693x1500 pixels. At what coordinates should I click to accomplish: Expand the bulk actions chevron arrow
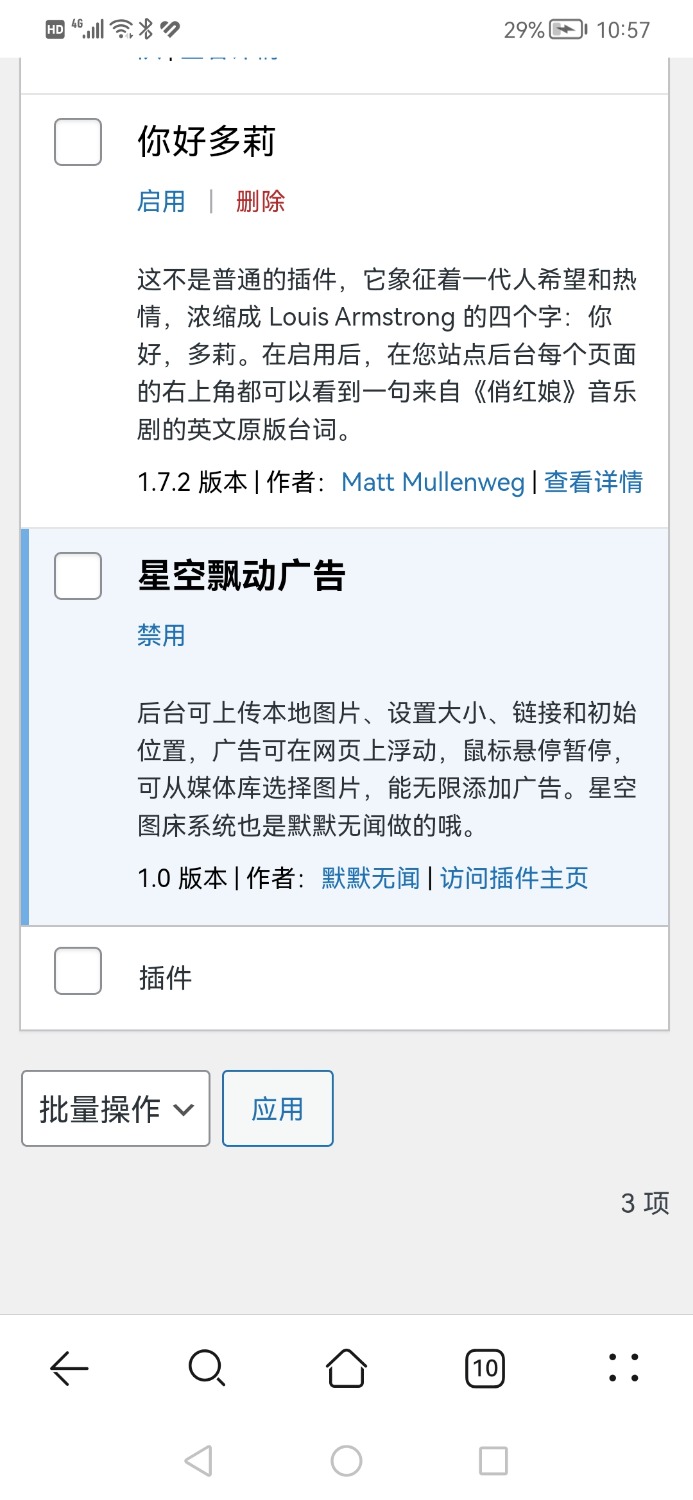click(x=185, y=1108)
